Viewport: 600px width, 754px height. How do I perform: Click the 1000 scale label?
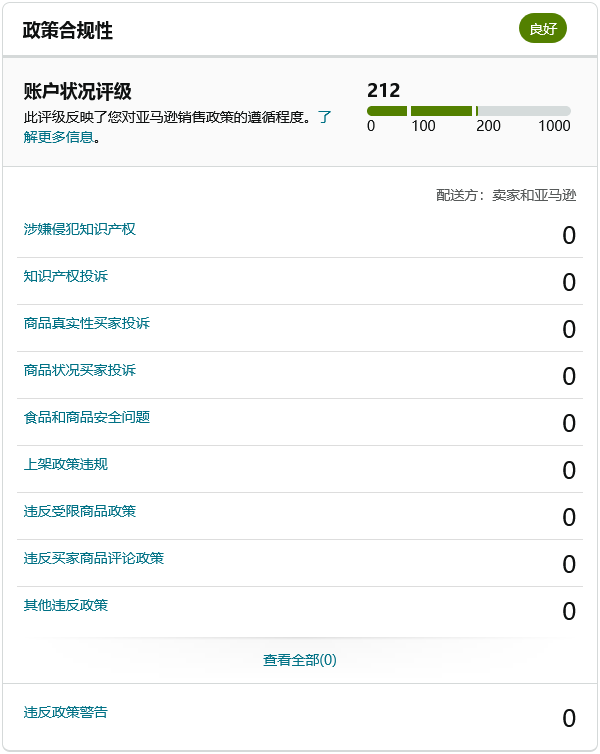coord(554,126)
